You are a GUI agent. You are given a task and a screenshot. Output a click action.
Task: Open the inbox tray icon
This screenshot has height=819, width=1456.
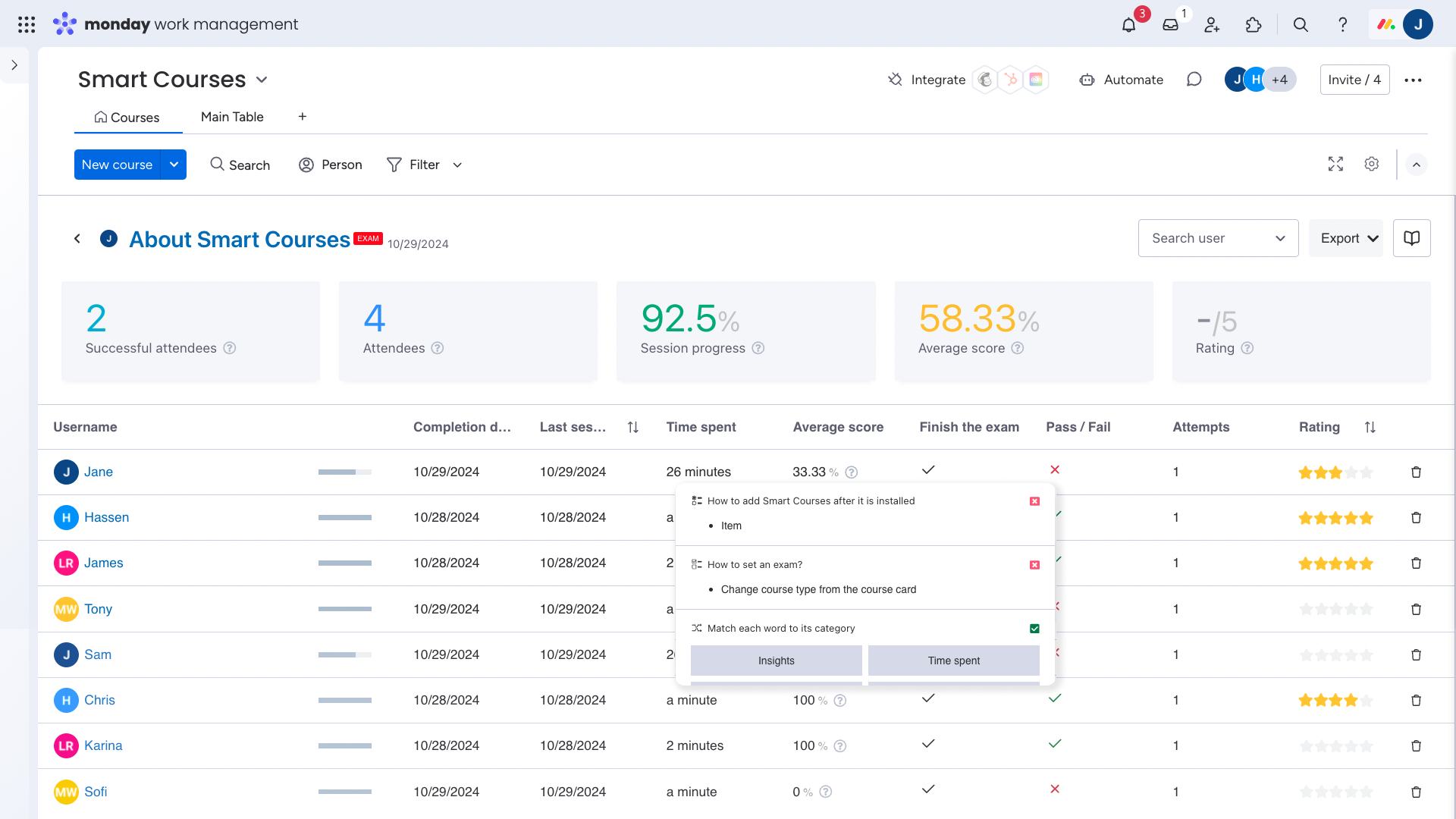click(1170, 24)
